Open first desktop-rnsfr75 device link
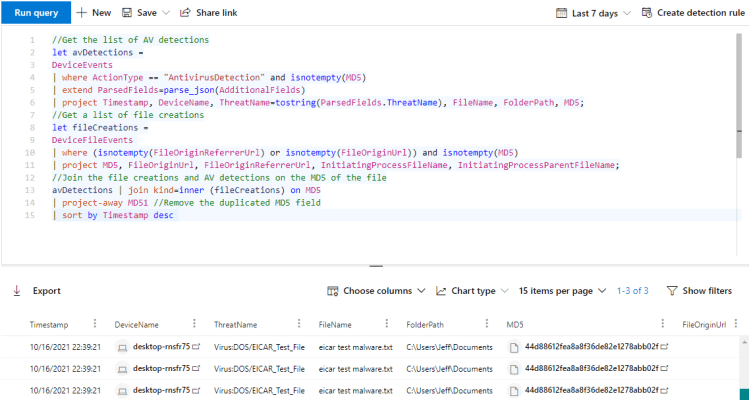The height and width of the screenshot is (400, 749). coord(160,346)
